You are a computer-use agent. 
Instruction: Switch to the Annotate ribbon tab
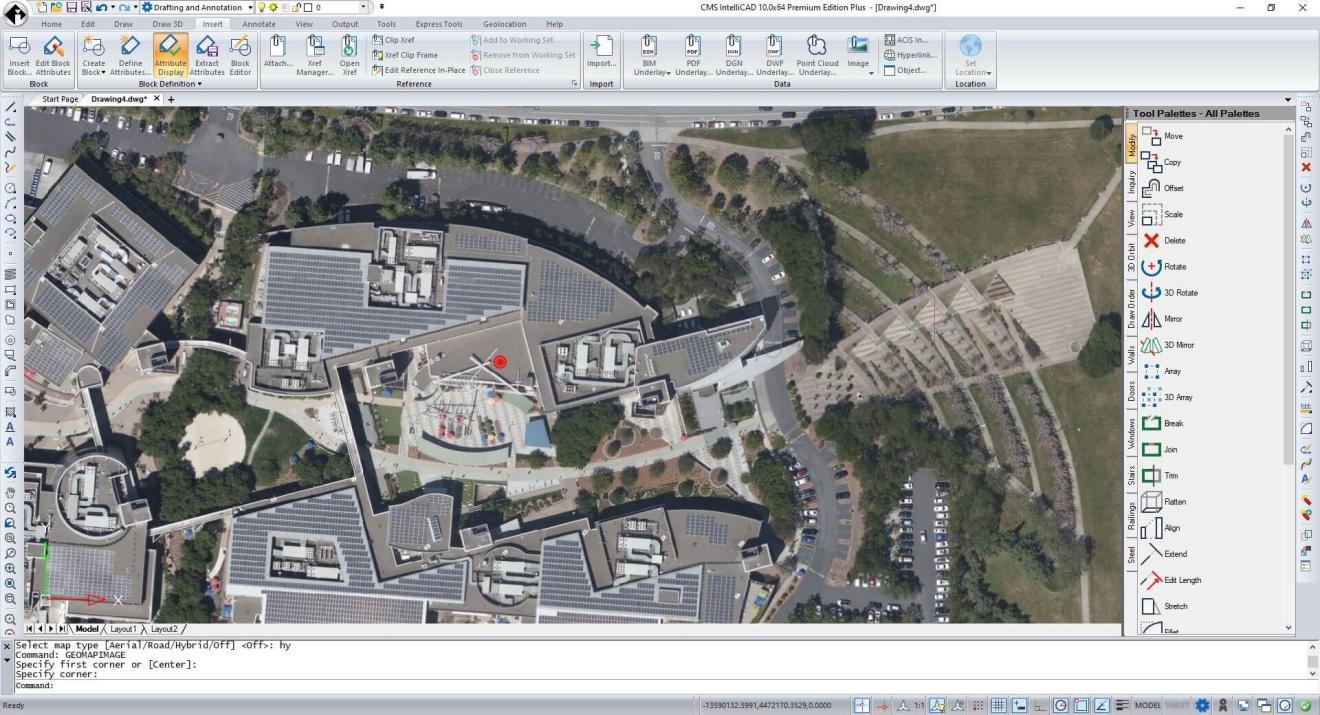[x=259, y=23]
